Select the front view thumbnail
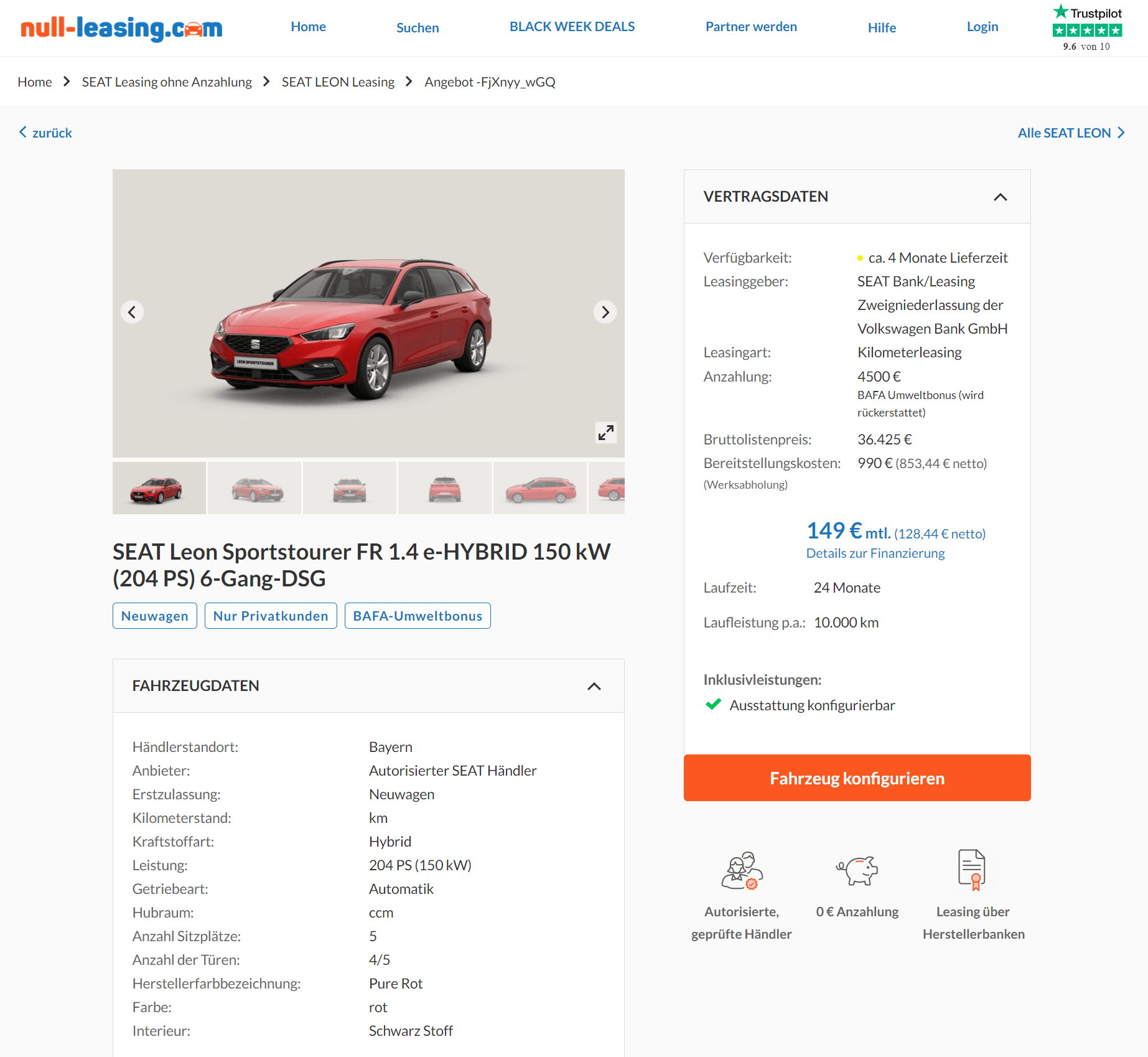Viewport: 1148px width, 1057px height. click(350, 488)
